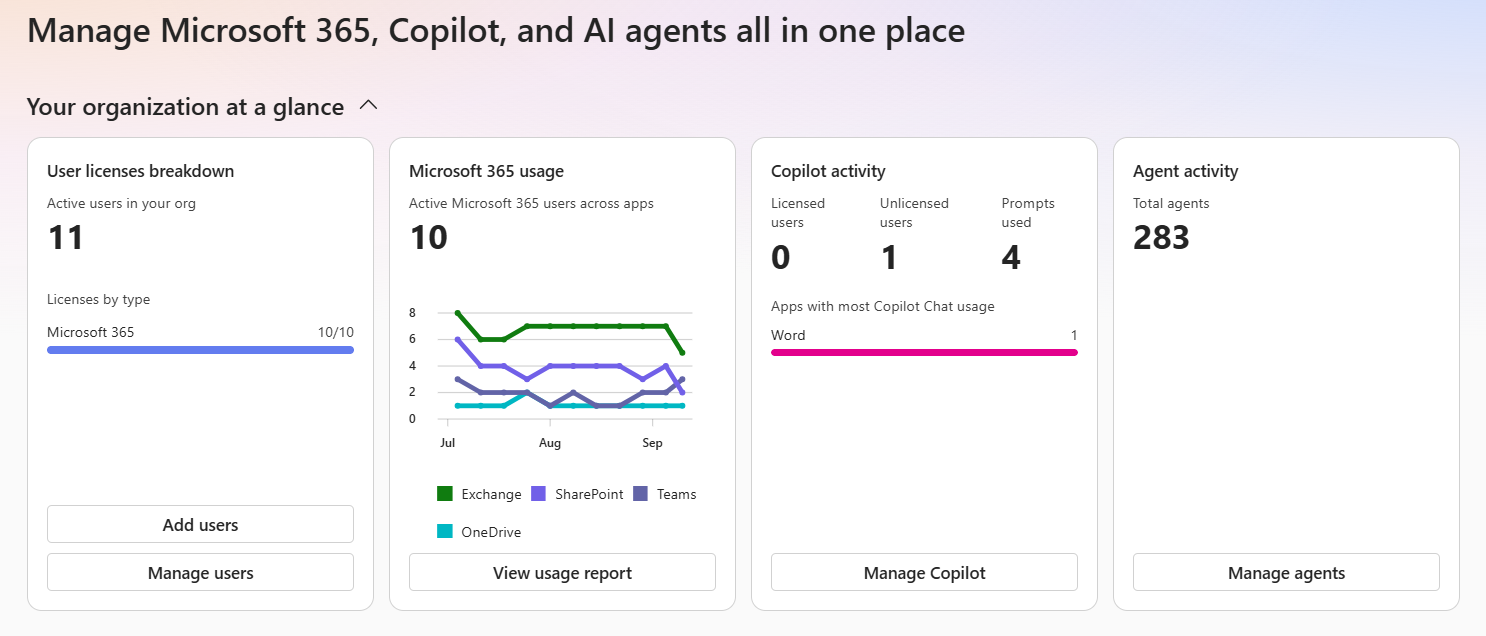Click the Licensed users value 0
The width and height of the screenshot is (1486, 636).
tap(781, 258)
